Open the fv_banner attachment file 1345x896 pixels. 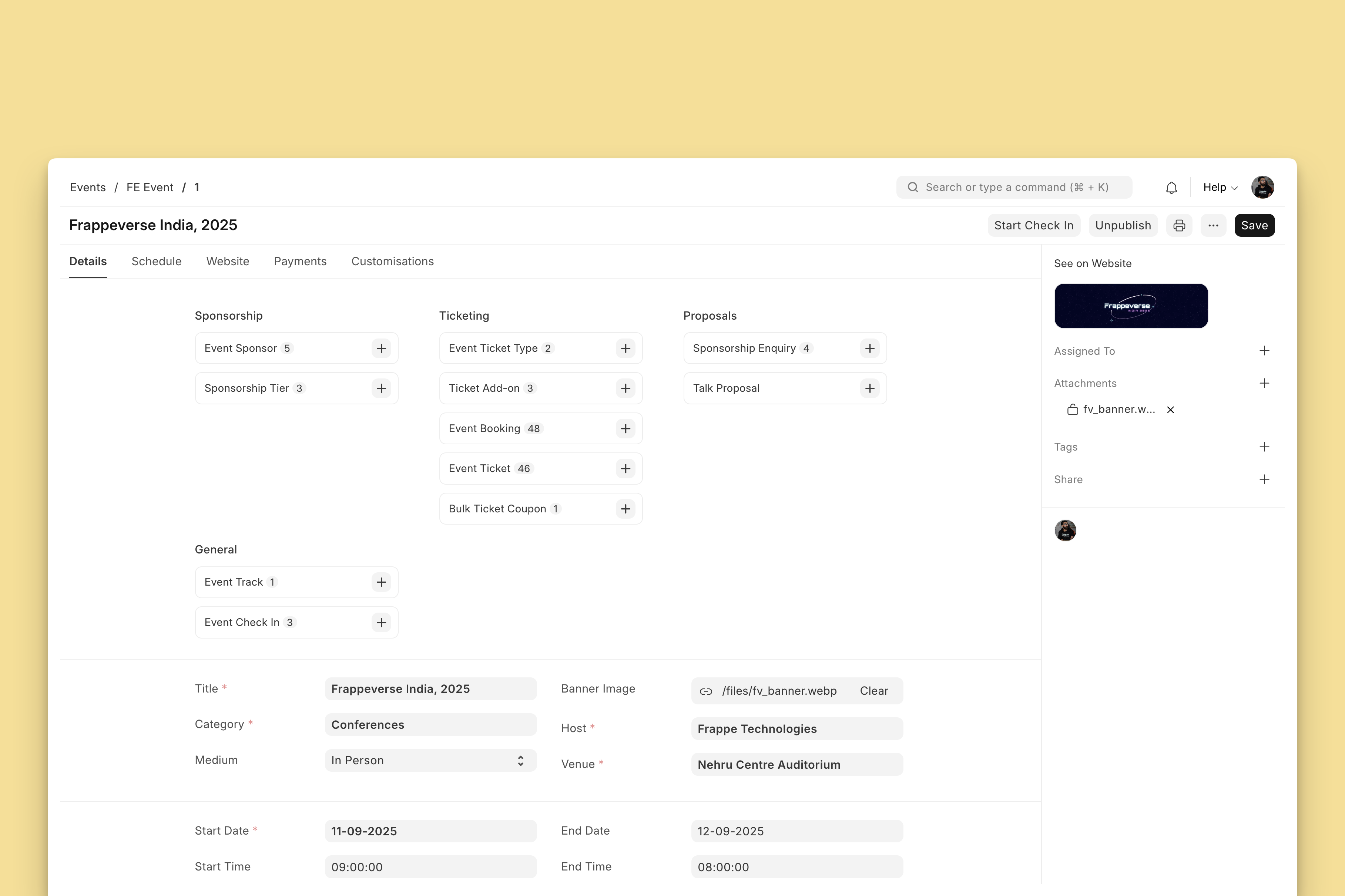pyautogui.click(x=1118, y=410)
